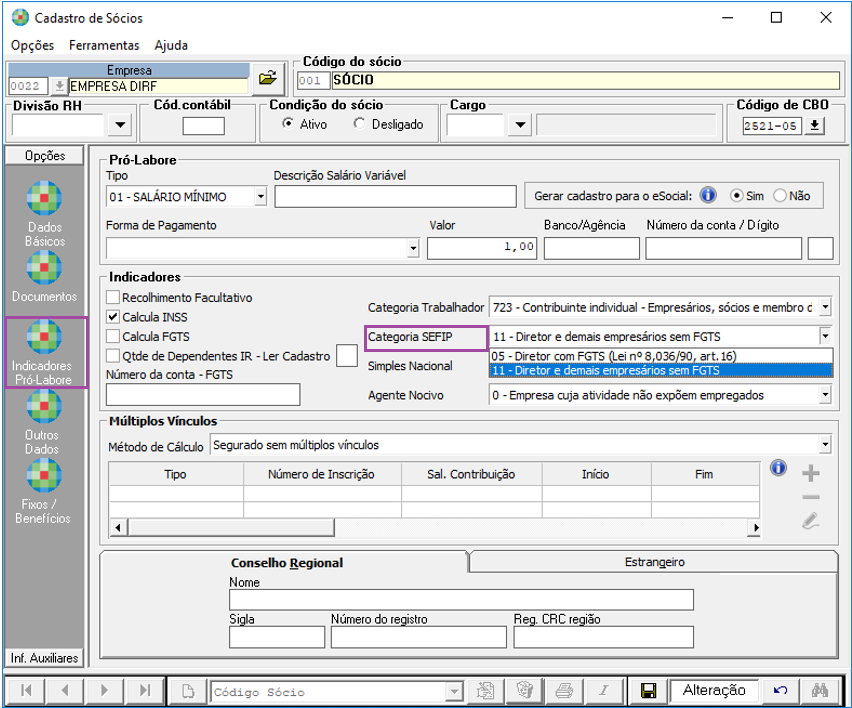Toggle Calcula INSS checkbox
The width and height of the screenshot is (852, 708).
coord(113,317)
